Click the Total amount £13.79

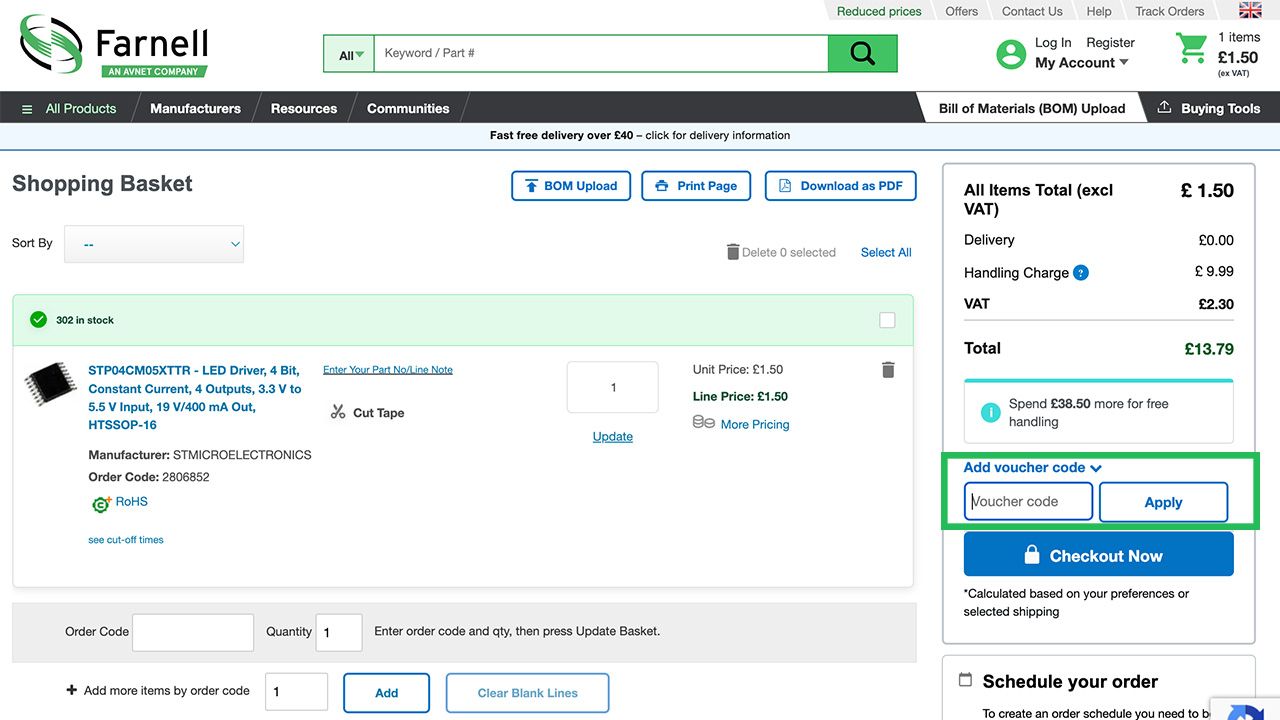tap(1209, 349)
